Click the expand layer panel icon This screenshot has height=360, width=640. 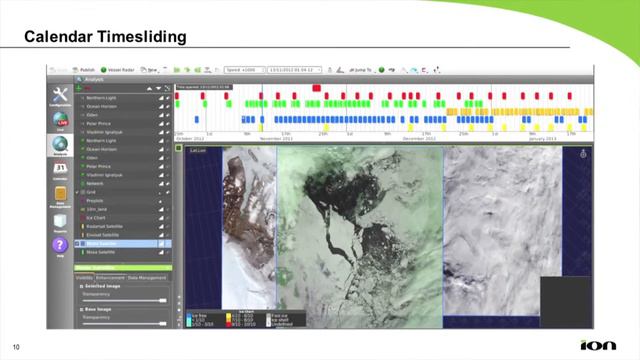point(167,88)
